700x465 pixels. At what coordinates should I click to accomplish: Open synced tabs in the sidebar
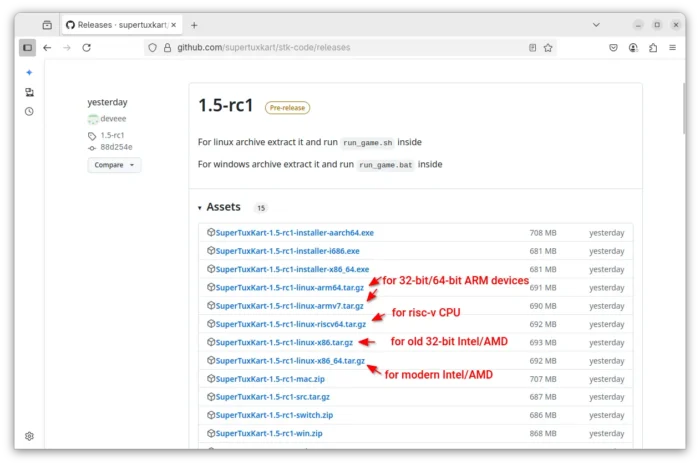coord(29,92)
